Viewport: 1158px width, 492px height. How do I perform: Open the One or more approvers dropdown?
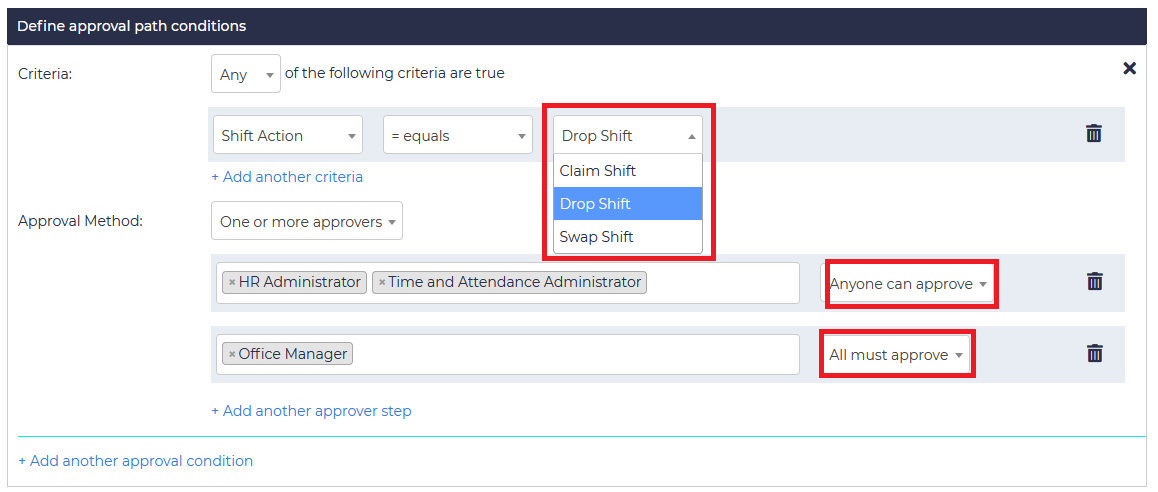[x=307, y=222]
